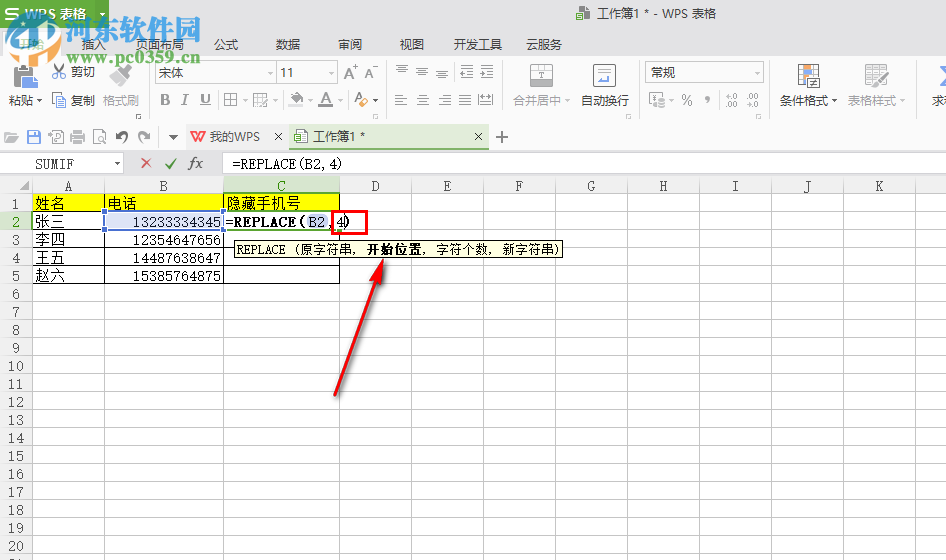Open number format dropdown 常规
946x560 pixels.
[757, 73]
